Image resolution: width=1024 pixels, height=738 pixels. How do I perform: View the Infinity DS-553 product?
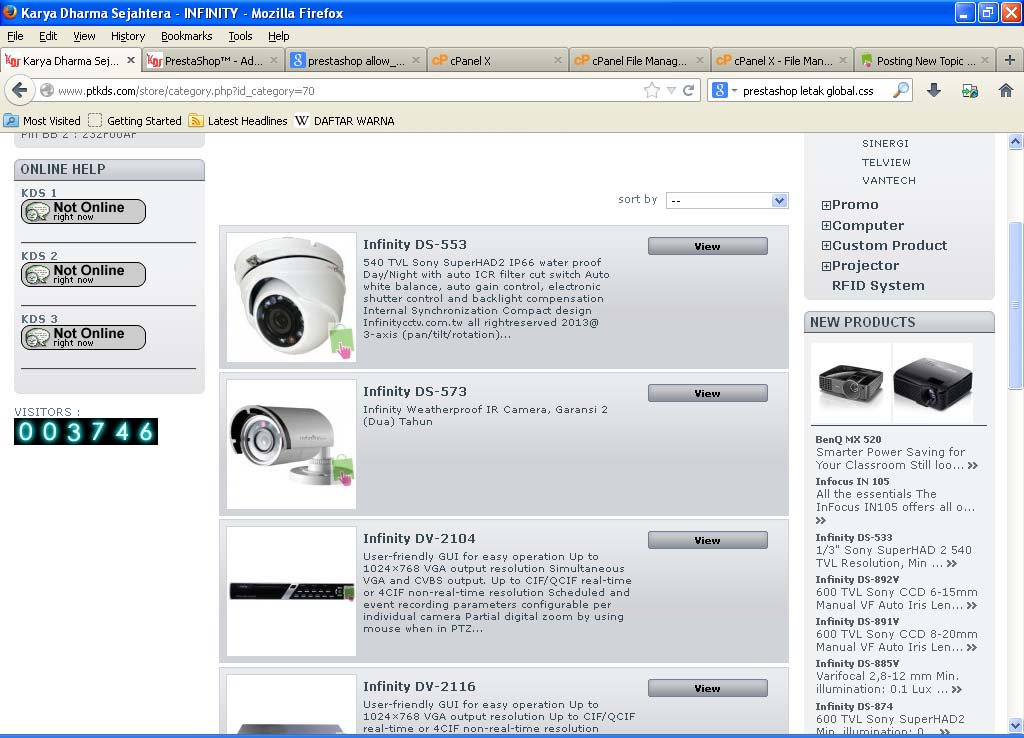[x=707, y=246]
